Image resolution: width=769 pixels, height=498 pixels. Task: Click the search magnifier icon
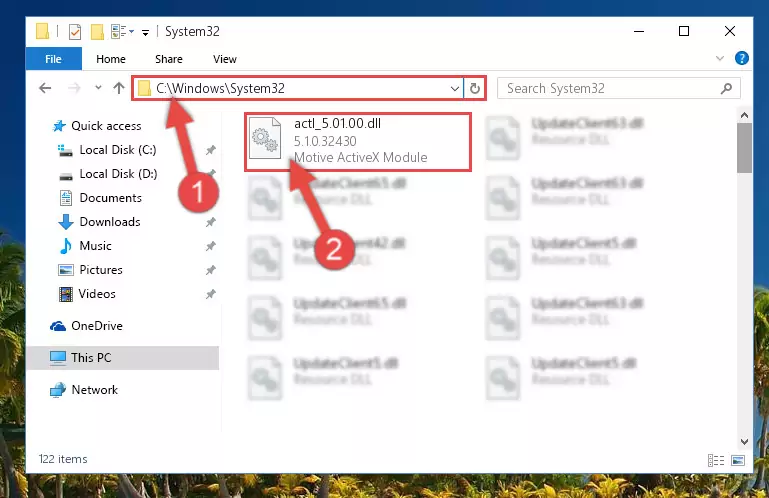point(726,88)
